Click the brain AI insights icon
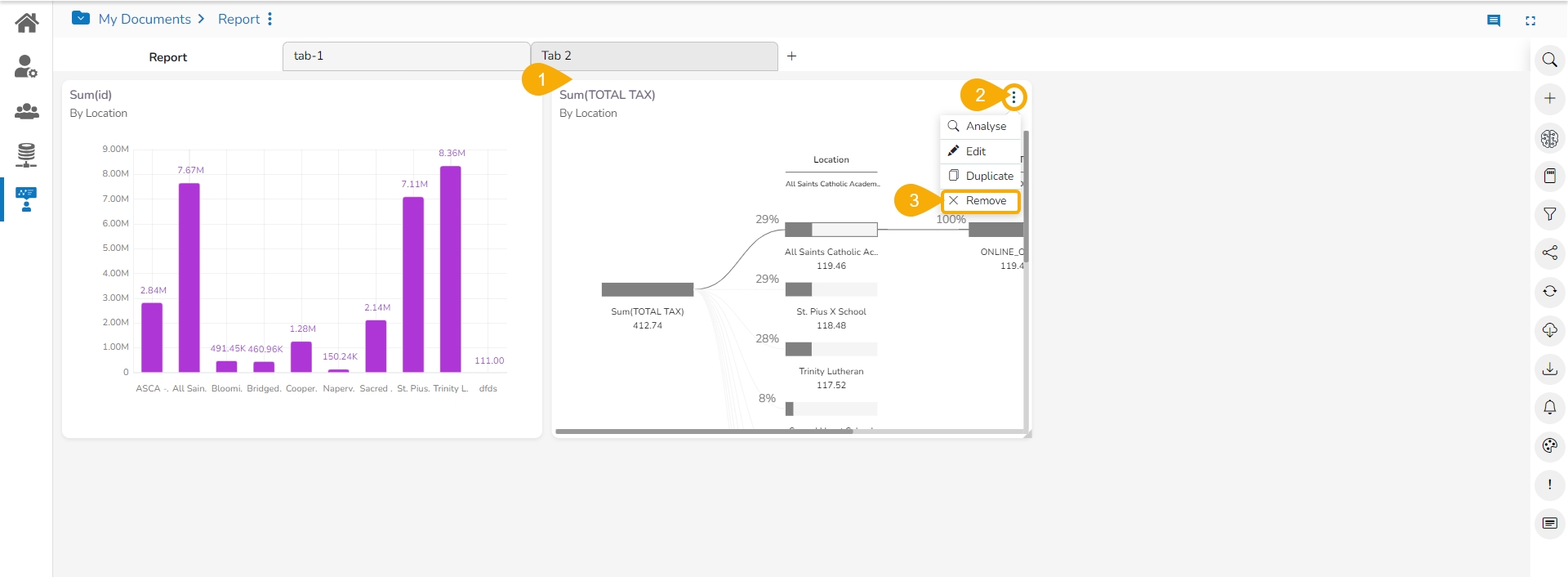Screen dimensions: 1568x577 click(x=1549, y=138)
